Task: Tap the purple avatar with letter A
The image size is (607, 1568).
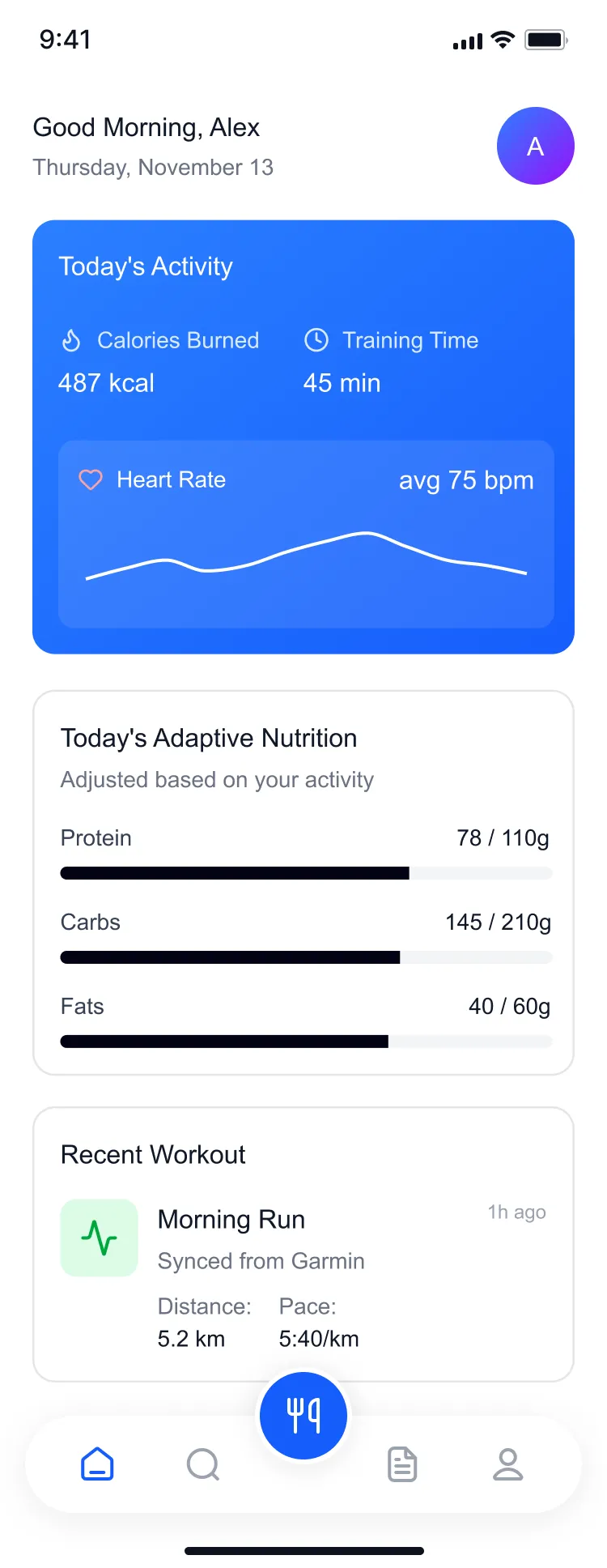Action: coord(535,146)
